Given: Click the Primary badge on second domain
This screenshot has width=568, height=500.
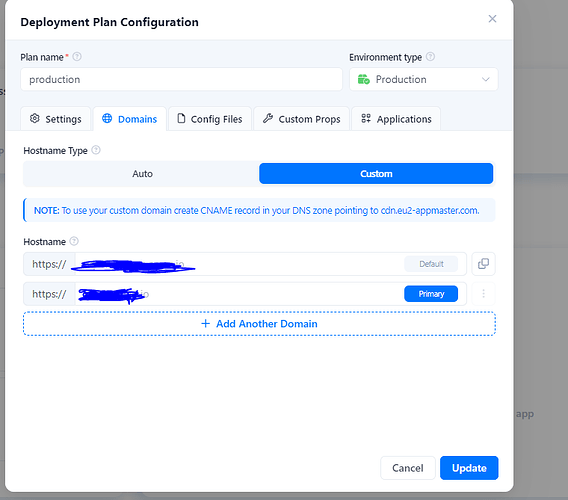Looking at the screenshot, I should 431,294.
